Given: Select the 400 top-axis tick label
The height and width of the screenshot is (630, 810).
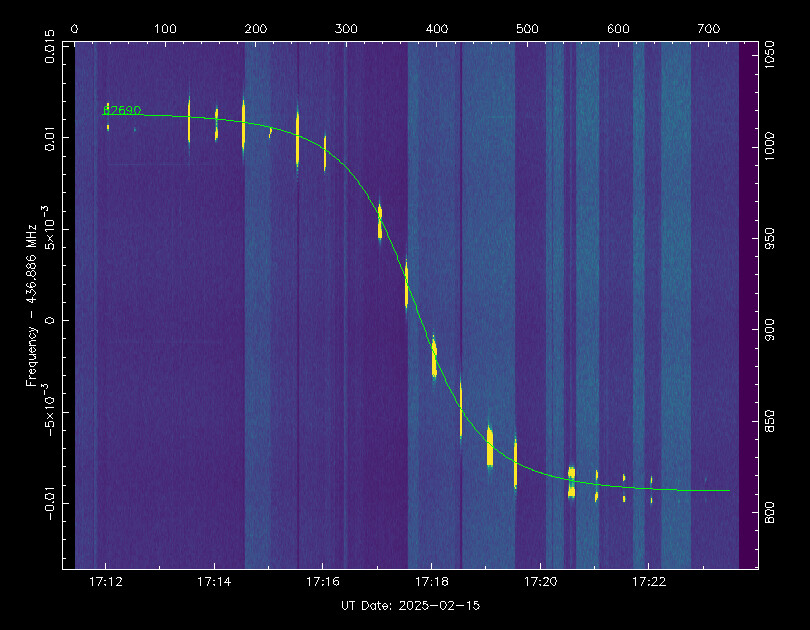Looking at the screenshot, I should click(437, 30).
